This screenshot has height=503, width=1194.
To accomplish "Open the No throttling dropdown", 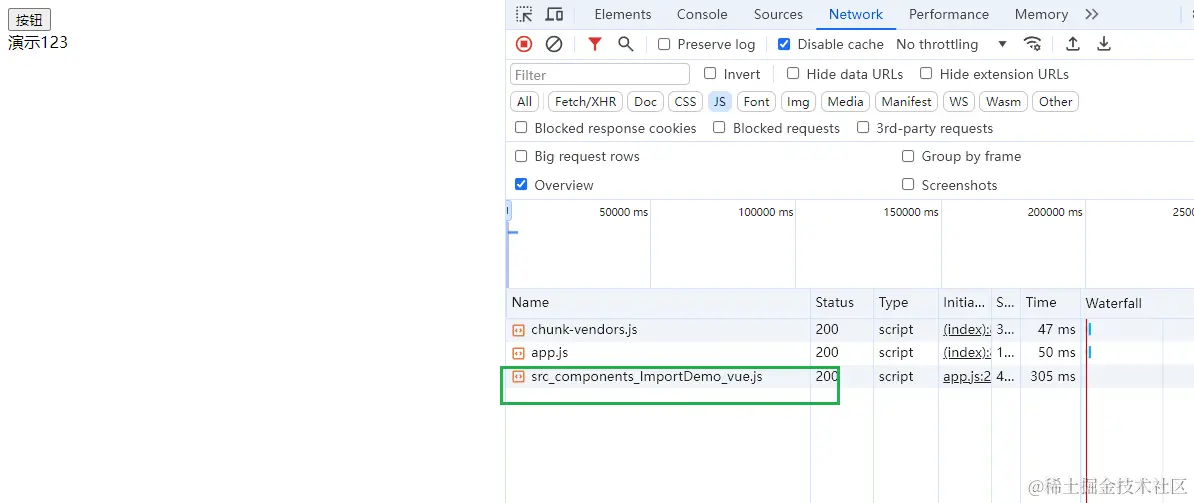I will pos(952,44).
